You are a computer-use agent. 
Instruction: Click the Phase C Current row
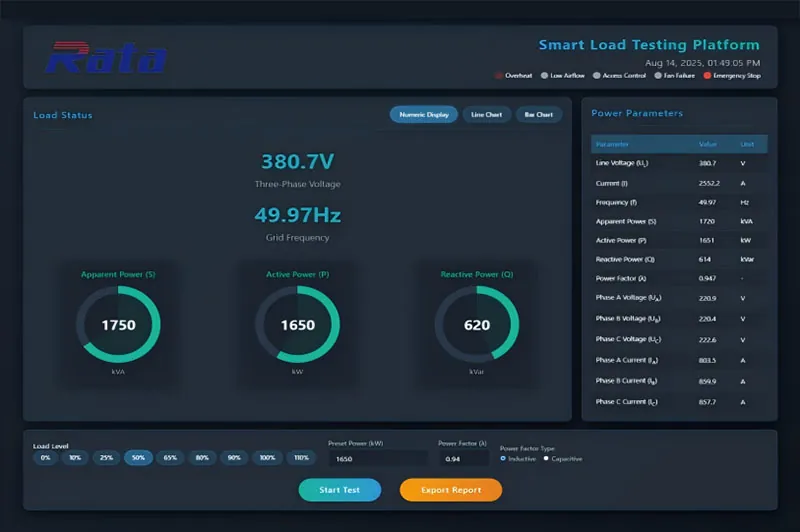tap(679, 402)
